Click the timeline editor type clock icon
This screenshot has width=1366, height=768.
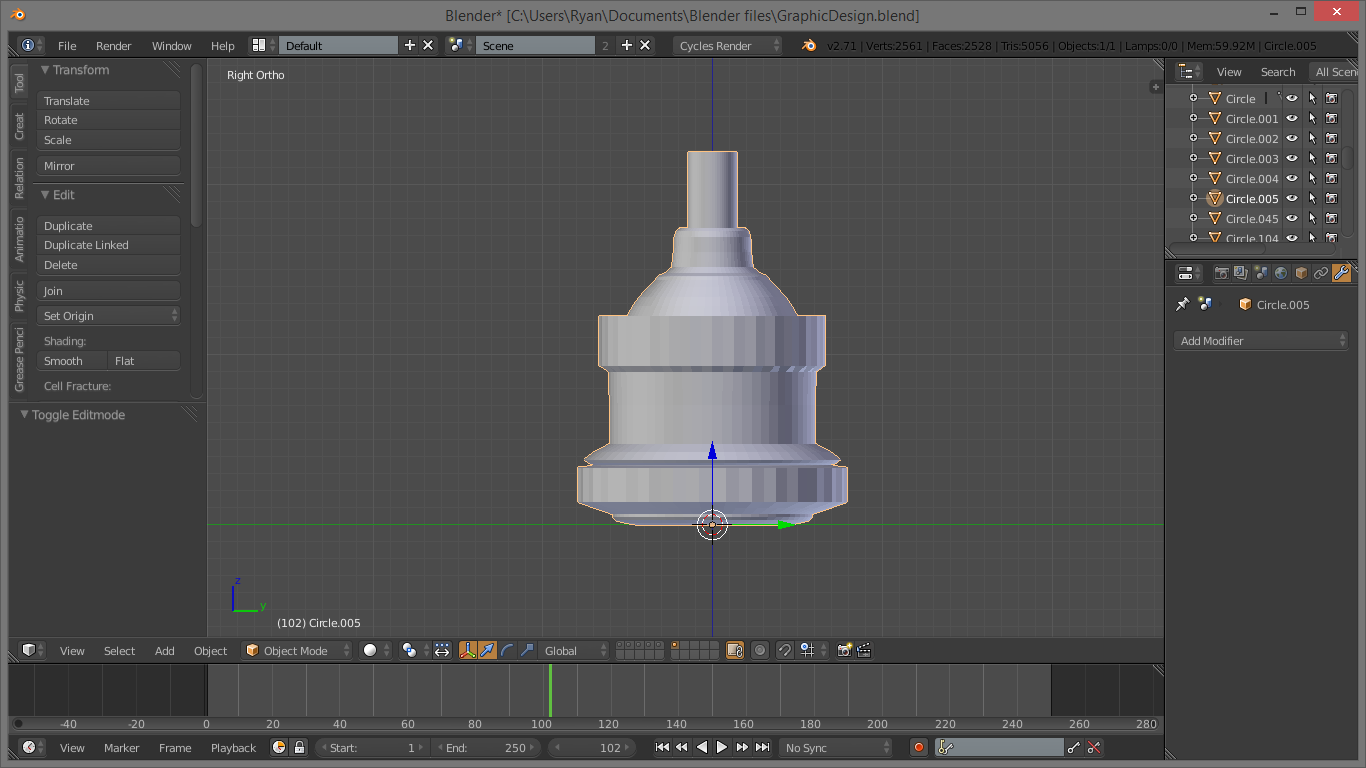[33, 747]
